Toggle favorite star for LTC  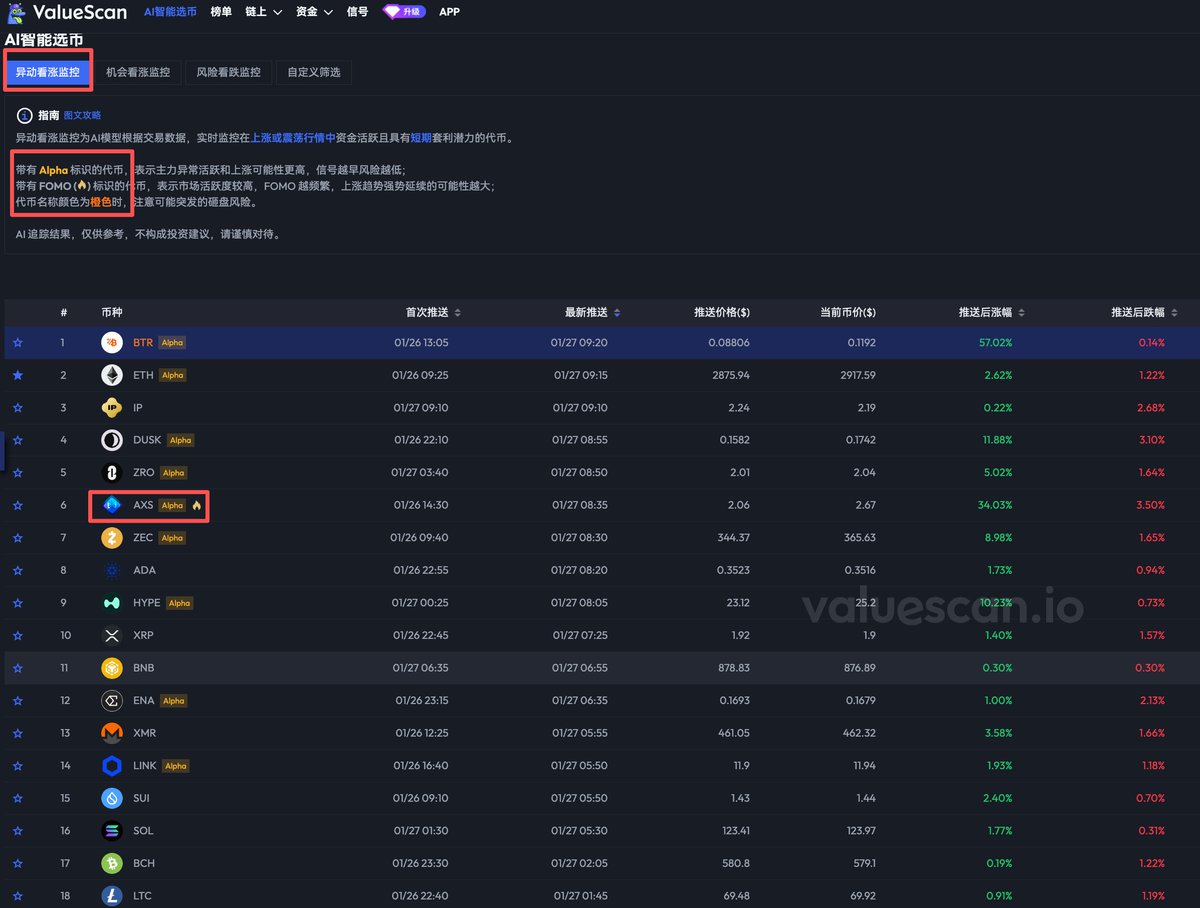click(17, 896)
